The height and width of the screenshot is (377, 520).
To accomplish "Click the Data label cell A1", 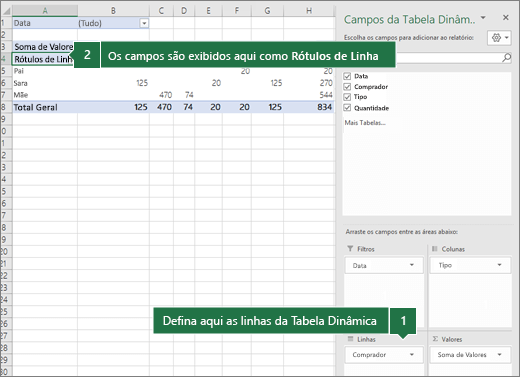I will [x=45, y=23].
